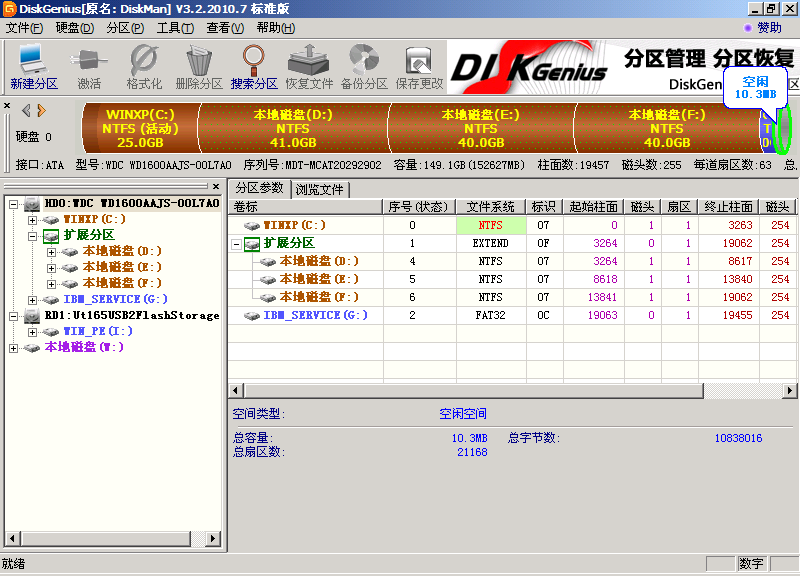Switch to the 分区参数 tab
Viewport: 800px width, 576px height.
click(259, 188)
